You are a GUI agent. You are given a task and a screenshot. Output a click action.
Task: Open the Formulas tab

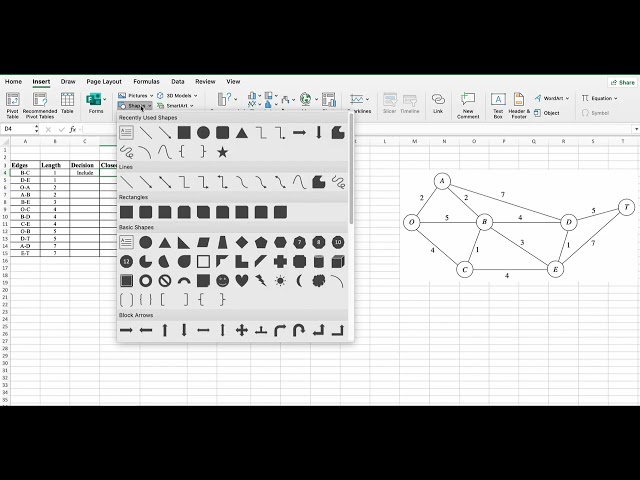click(147, 82)
